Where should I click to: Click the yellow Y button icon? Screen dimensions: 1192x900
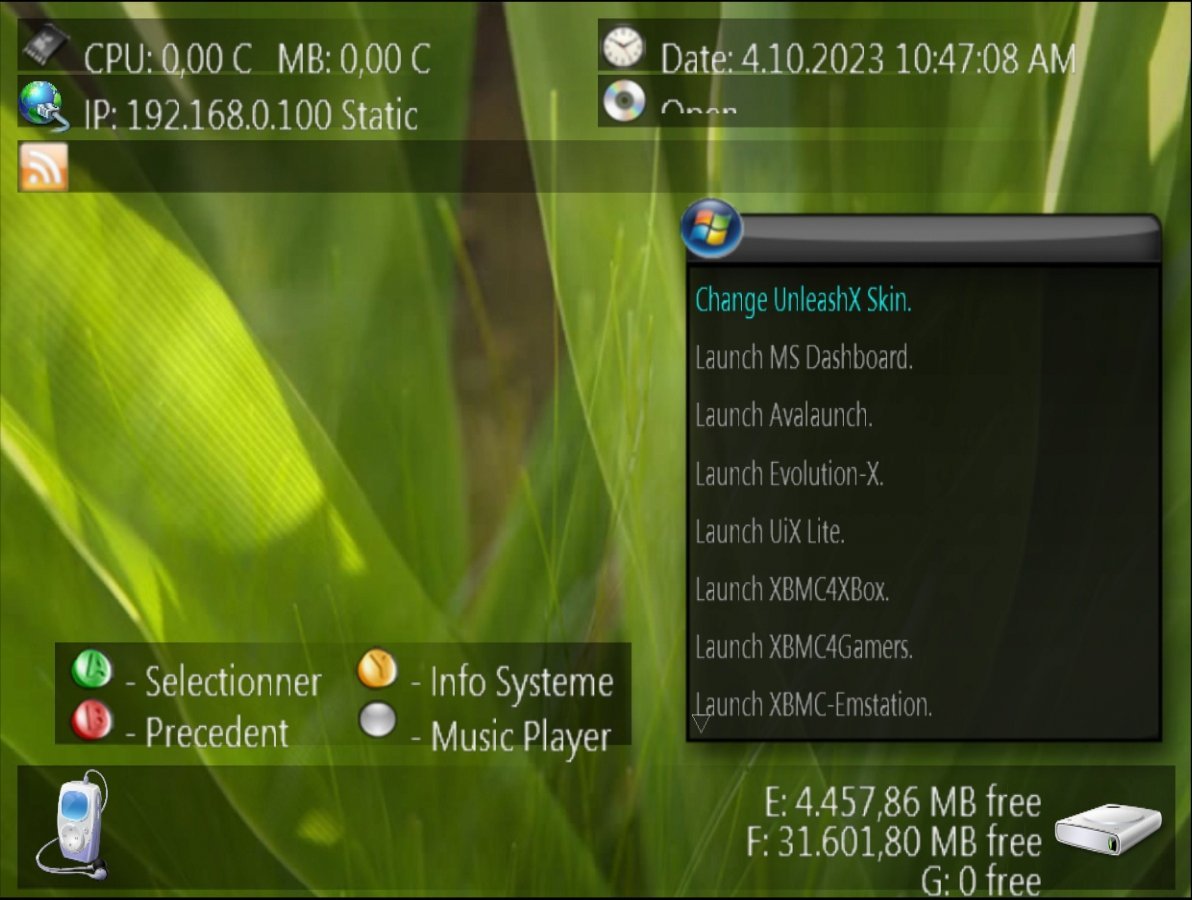(x=378, y=668)
